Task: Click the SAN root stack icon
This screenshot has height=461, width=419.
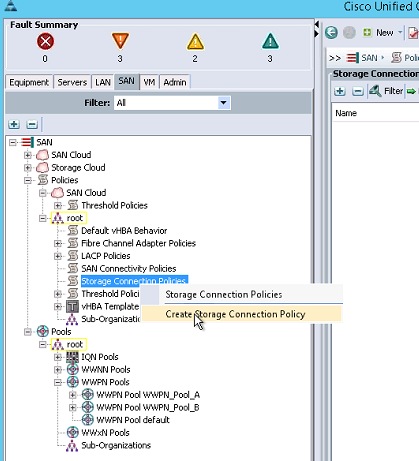Action: click(27, 142)
